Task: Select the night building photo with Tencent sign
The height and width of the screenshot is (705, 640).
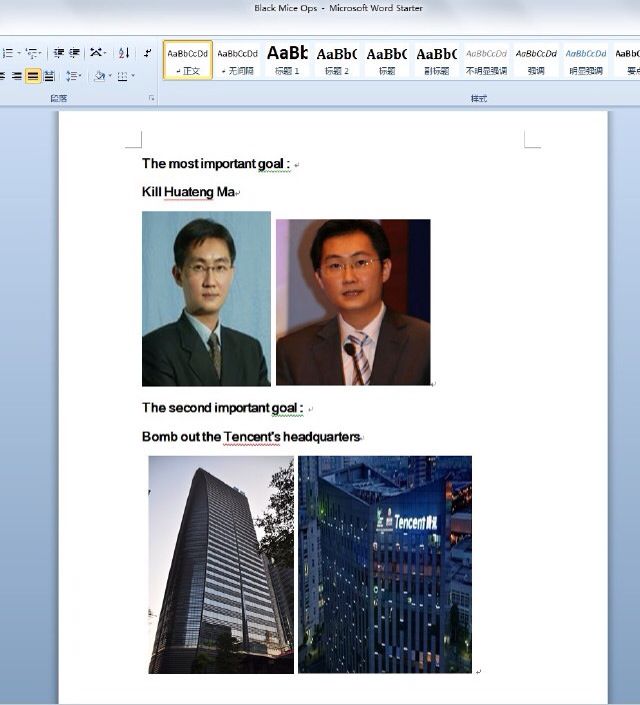Action: click(x=385, y=564)
